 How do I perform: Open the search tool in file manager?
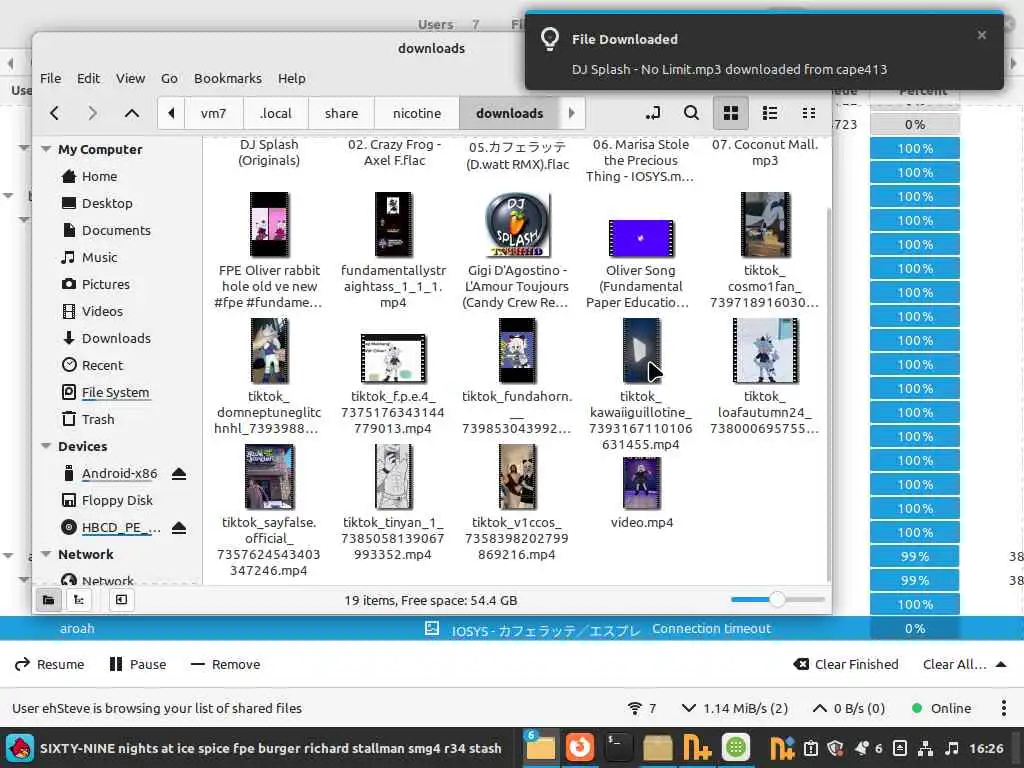point(691,114)
